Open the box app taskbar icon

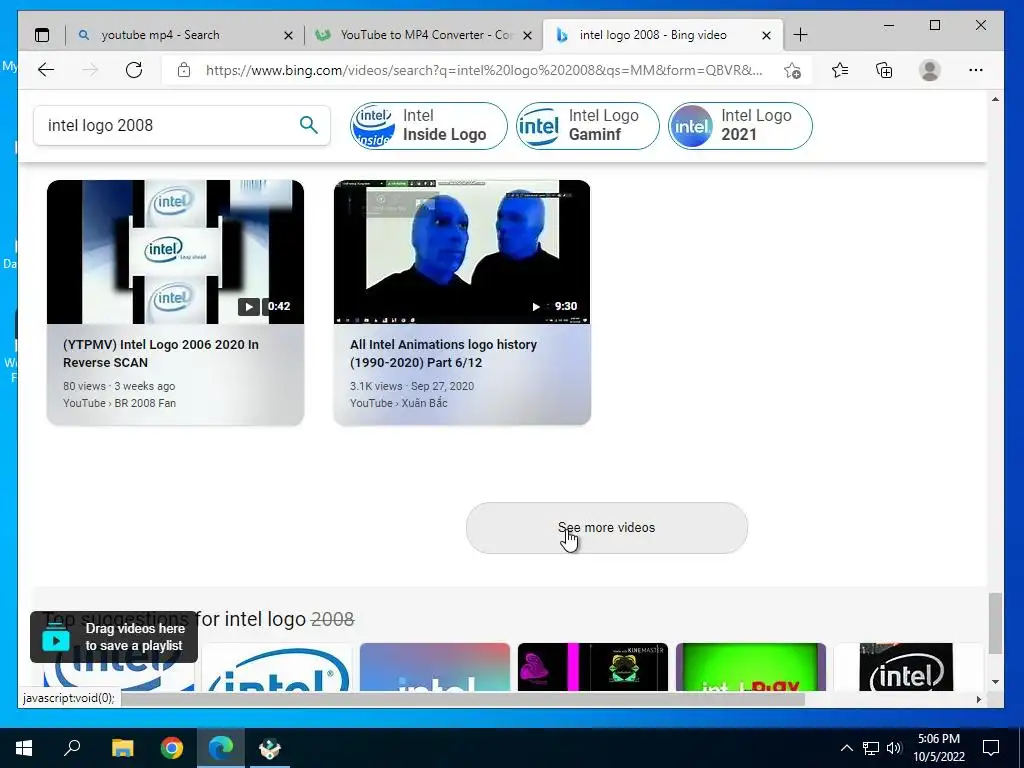coord(270,748)
